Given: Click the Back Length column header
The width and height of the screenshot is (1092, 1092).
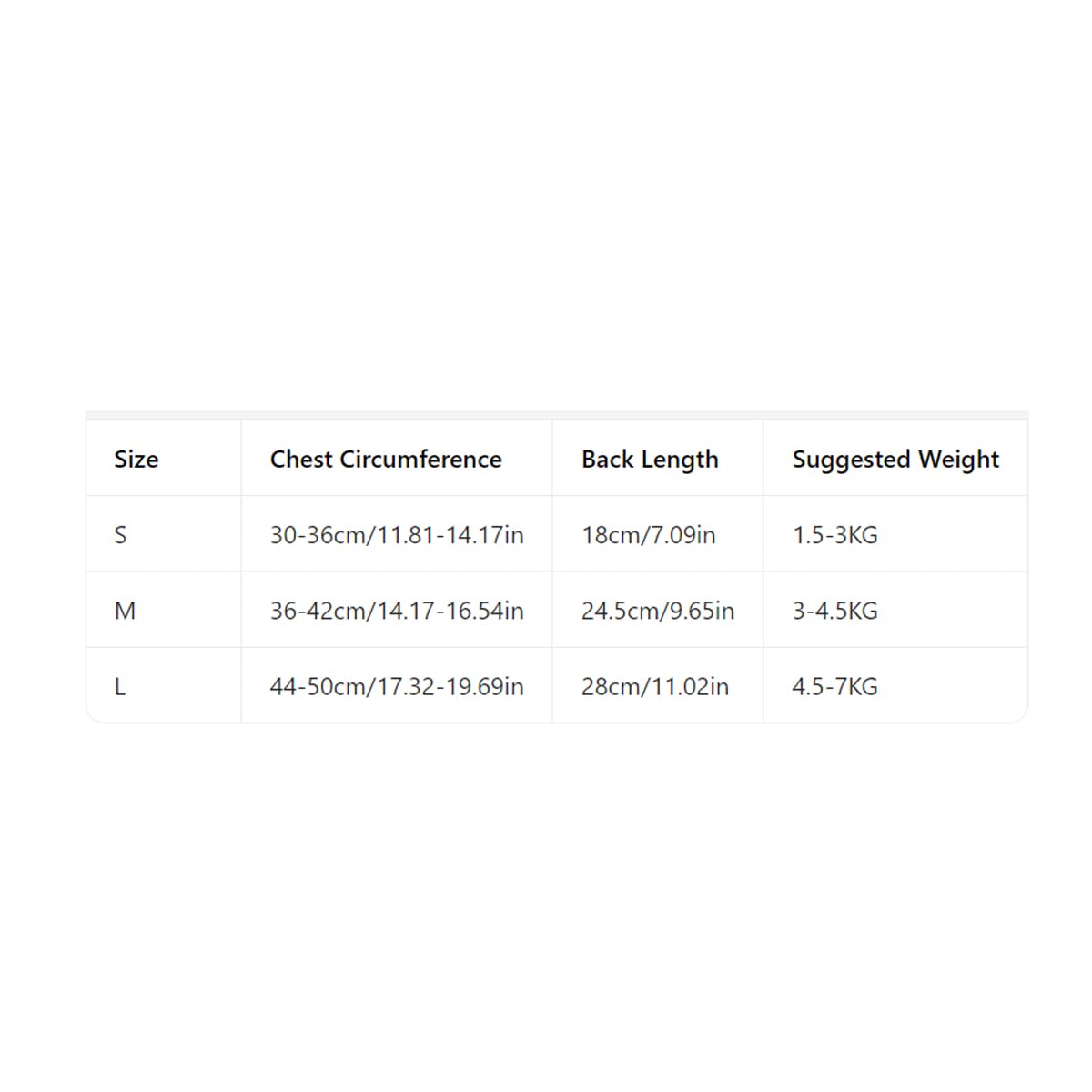Looking at the screenshot, I should pos(658,458).
